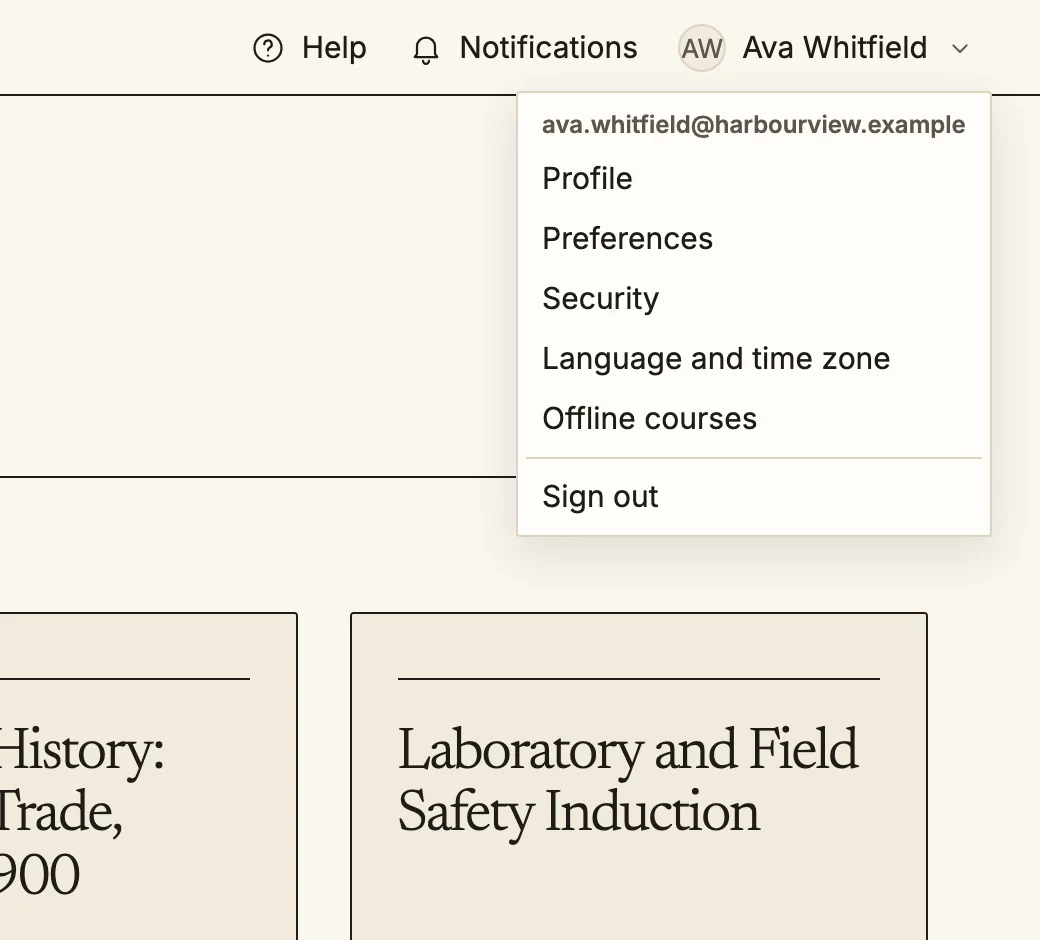Open the History course card title

tap(81, 811)
